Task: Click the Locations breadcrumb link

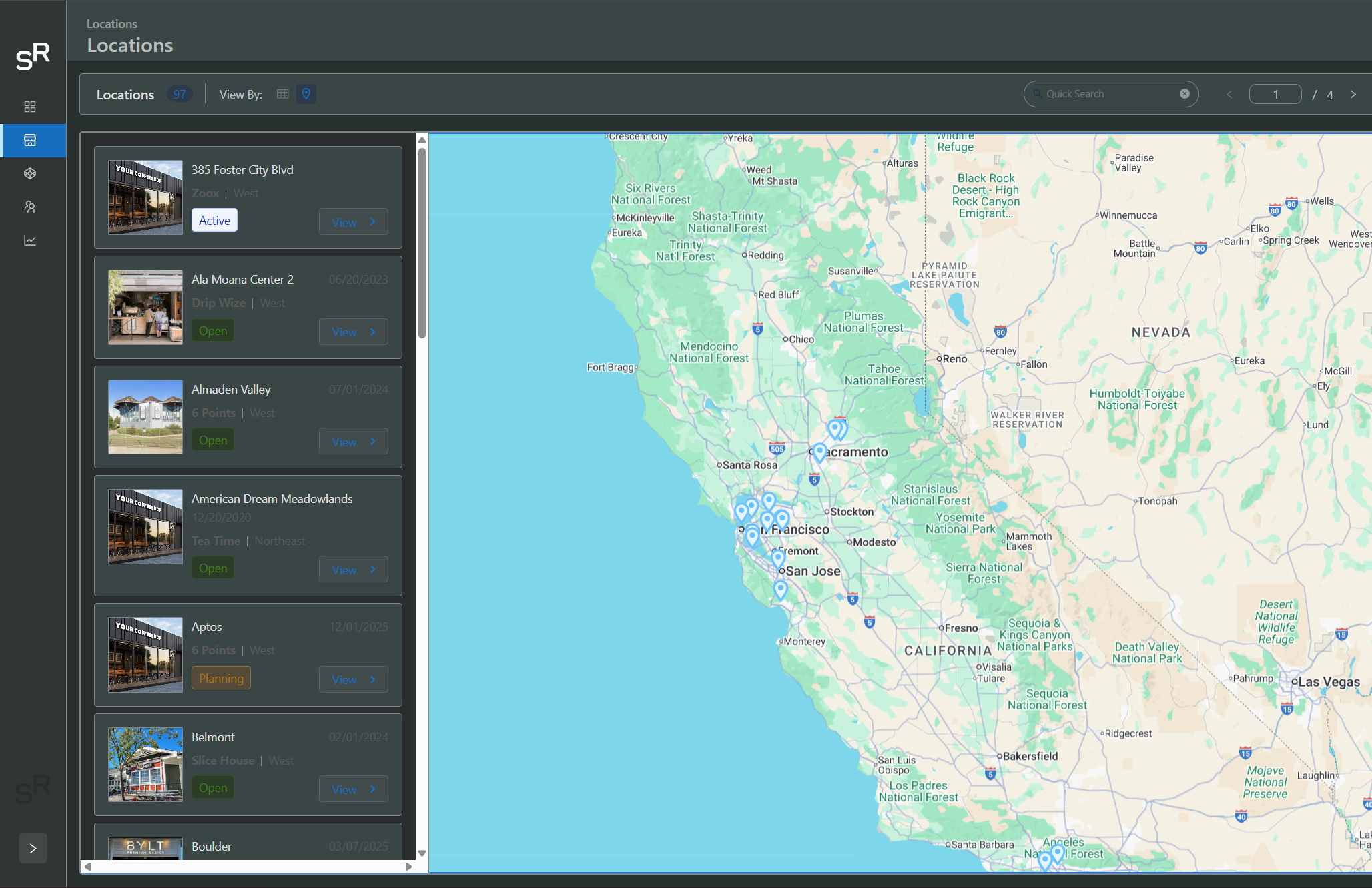Action: pyautogui.click(x=112, y=24)
